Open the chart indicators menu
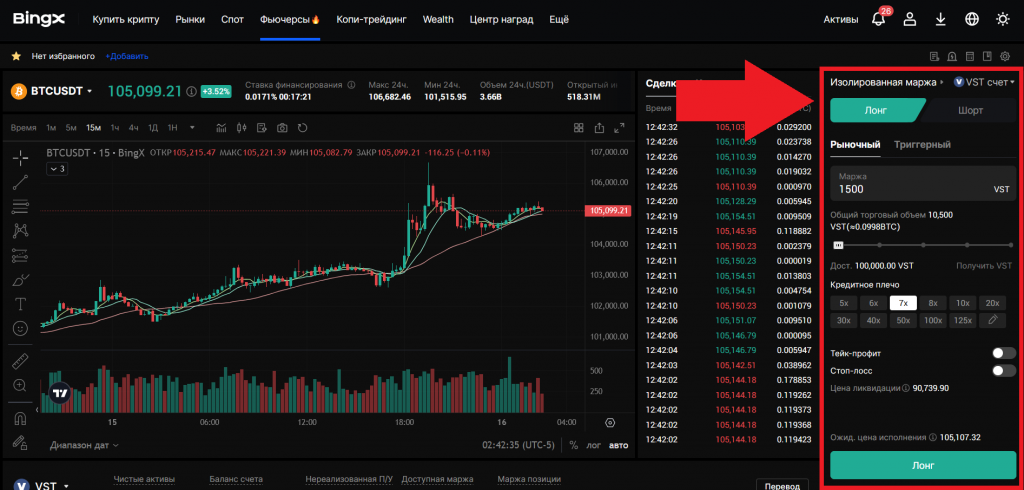 [x=221, y=127]
